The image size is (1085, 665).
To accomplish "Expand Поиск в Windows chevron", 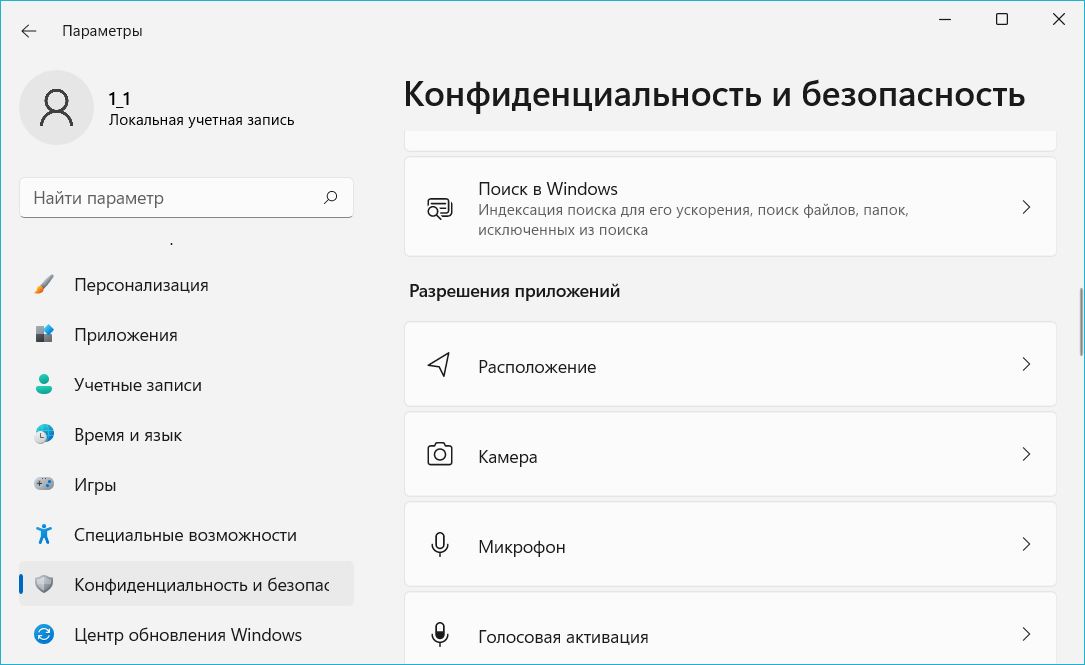I will (x=1025, y=207).
